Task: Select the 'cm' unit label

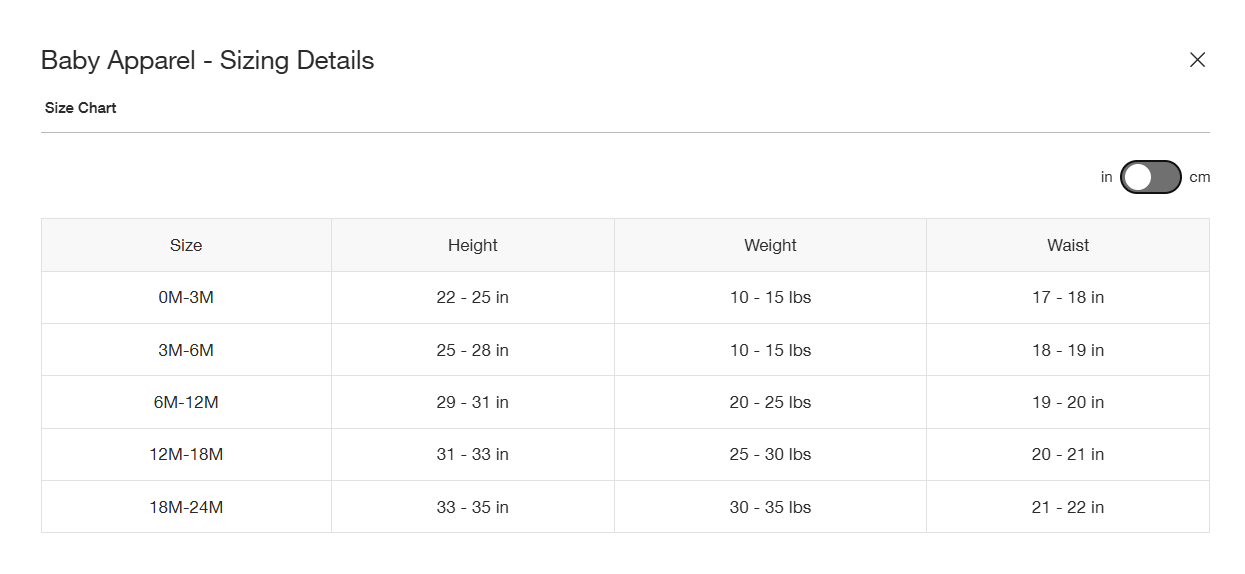Action: pos(1200,177)
